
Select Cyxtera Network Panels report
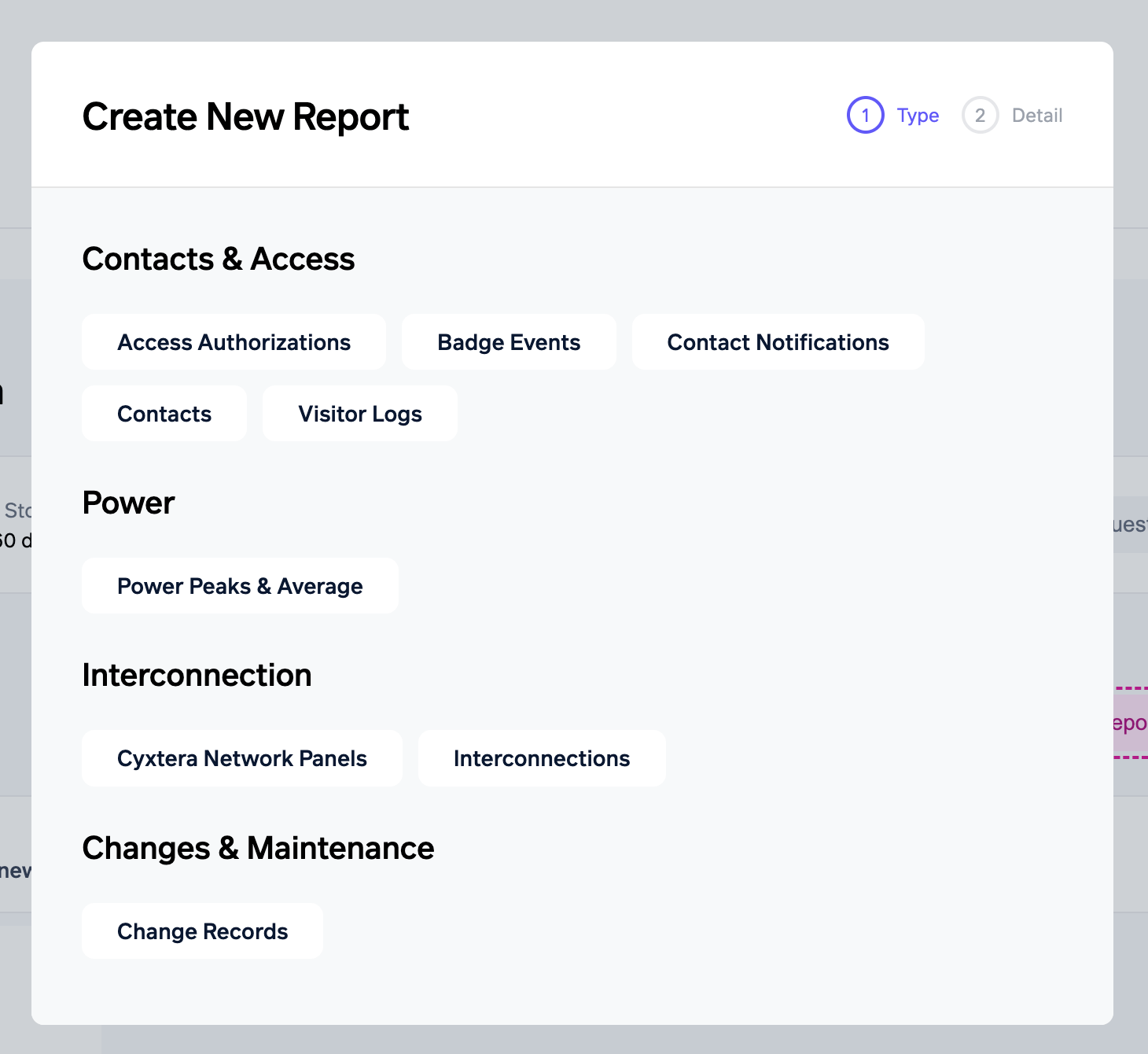tap(242, 758)
